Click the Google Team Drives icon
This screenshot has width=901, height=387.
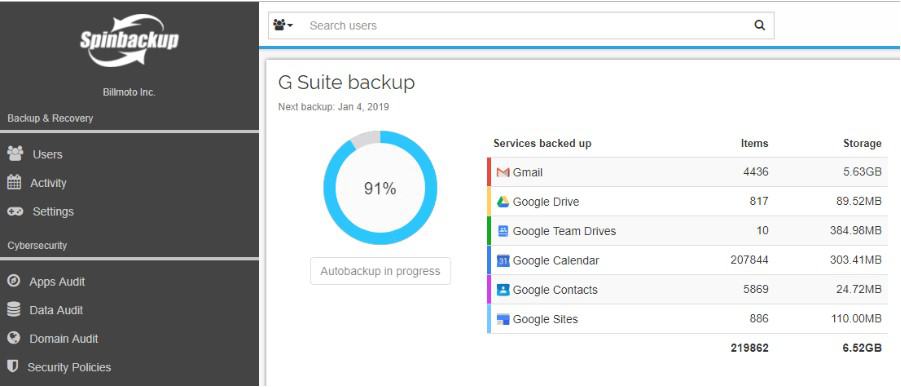pos(503,231)
